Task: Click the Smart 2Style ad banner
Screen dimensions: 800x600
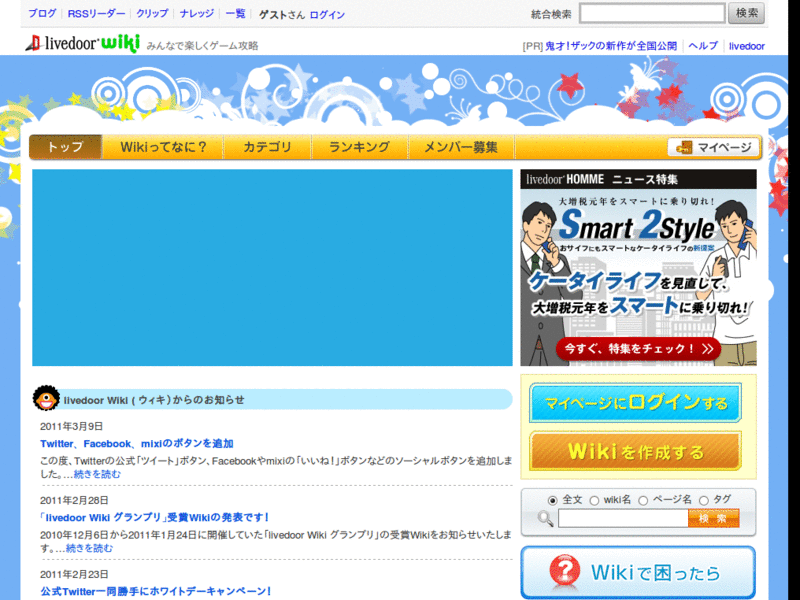Action: pos(638,267)
